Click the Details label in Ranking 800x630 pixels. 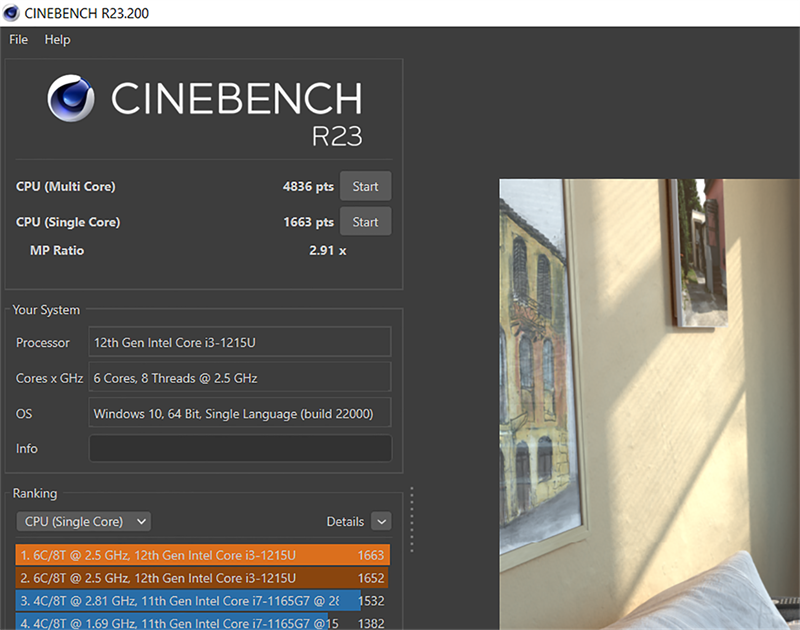[x=345, y=521]
